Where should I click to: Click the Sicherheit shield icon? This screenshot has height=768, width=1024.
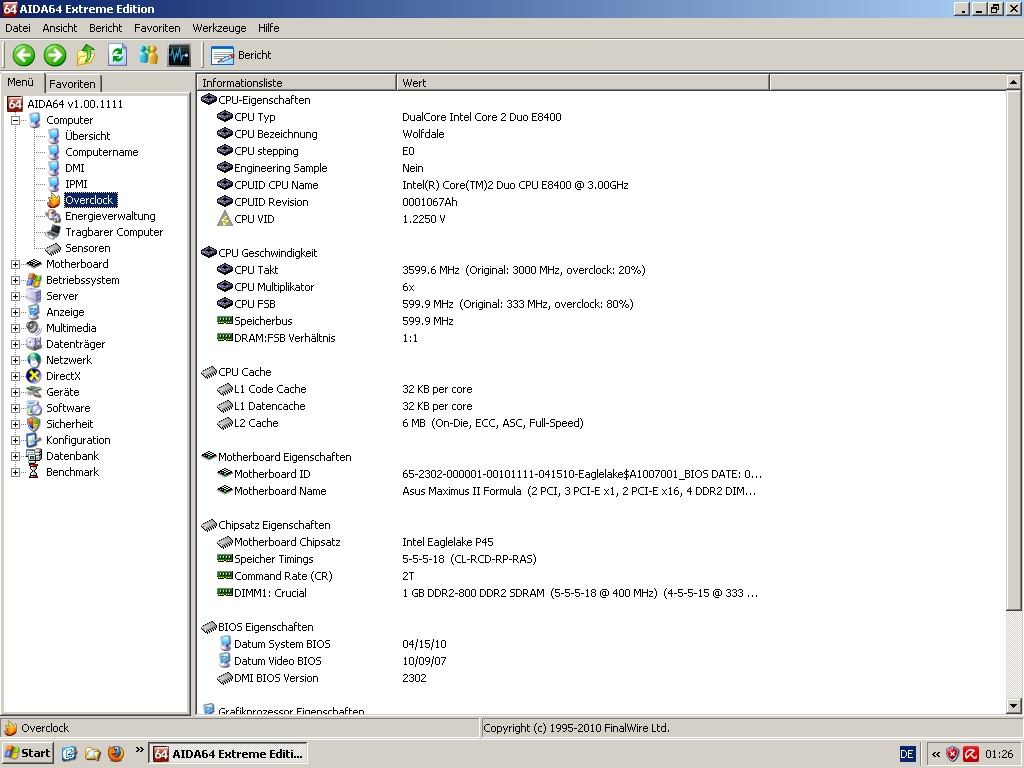pos(34,424)
